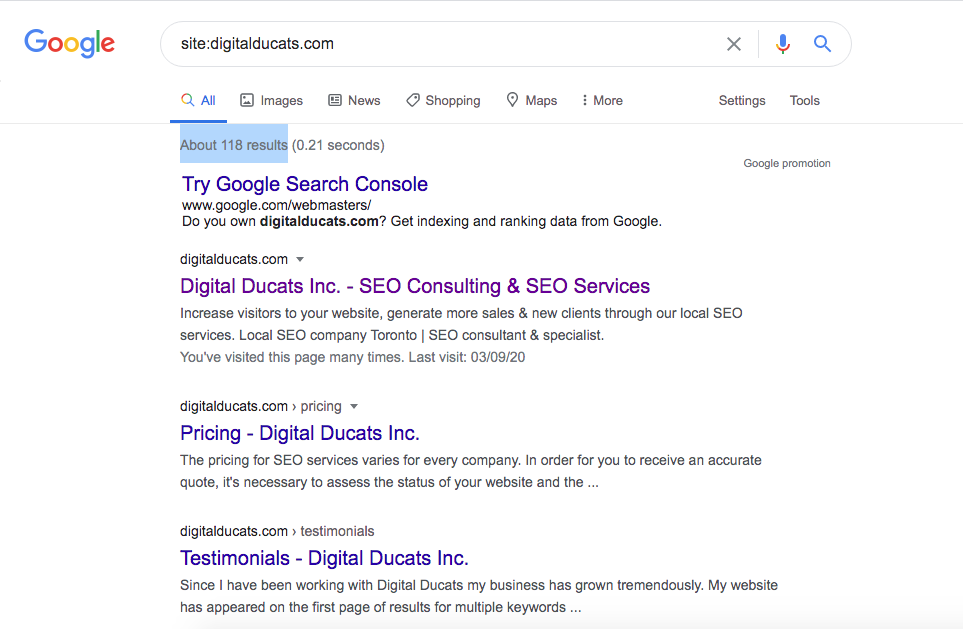Start voice search with the microphone icon

point(782,44)
